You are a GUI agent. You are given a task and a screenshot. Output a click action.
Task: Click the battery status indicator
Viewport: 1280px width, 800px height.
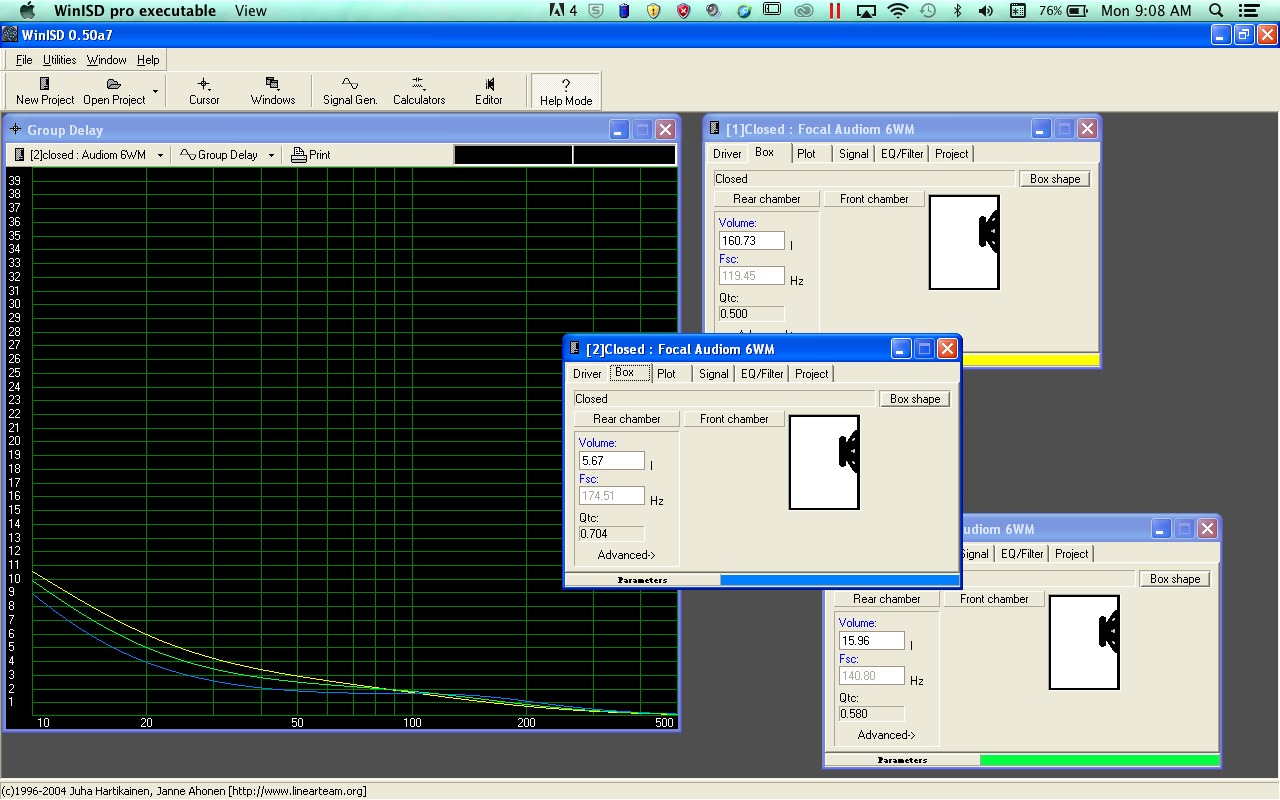coord(1079,11)
